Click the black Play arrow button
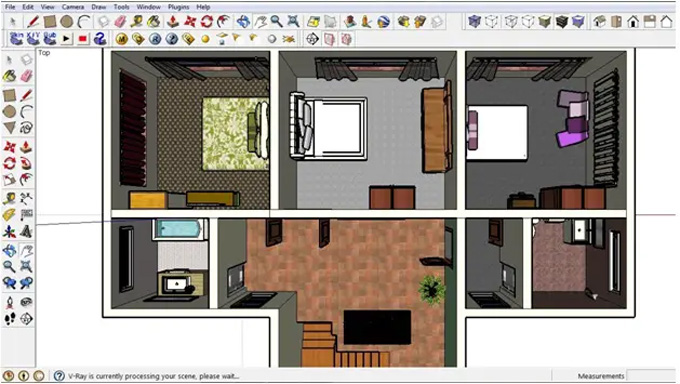 [66, 39]
